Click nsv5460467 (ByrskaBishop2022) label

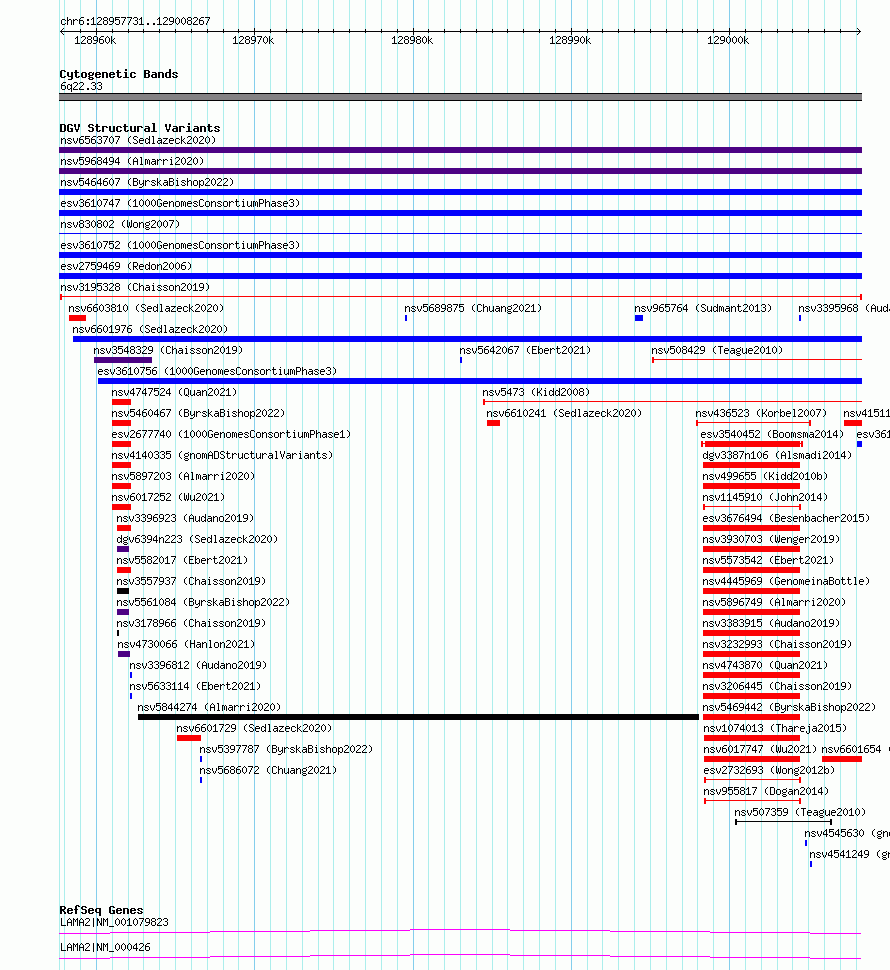(199, 414)
